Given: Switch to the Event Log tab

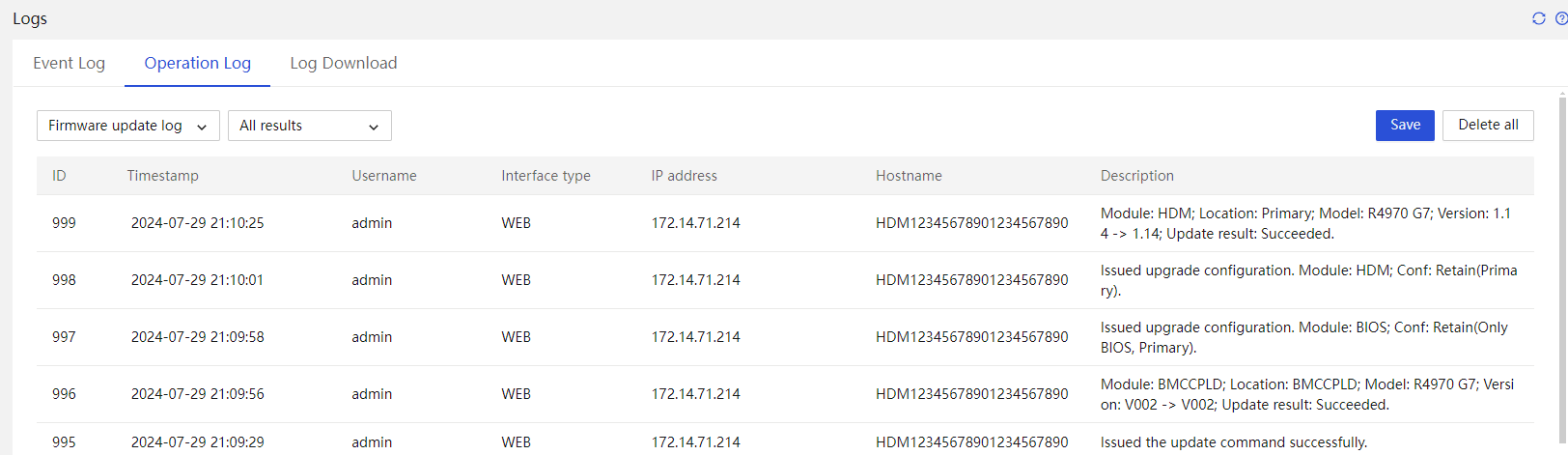Looking at the screenshot, I should click(69, 63).
